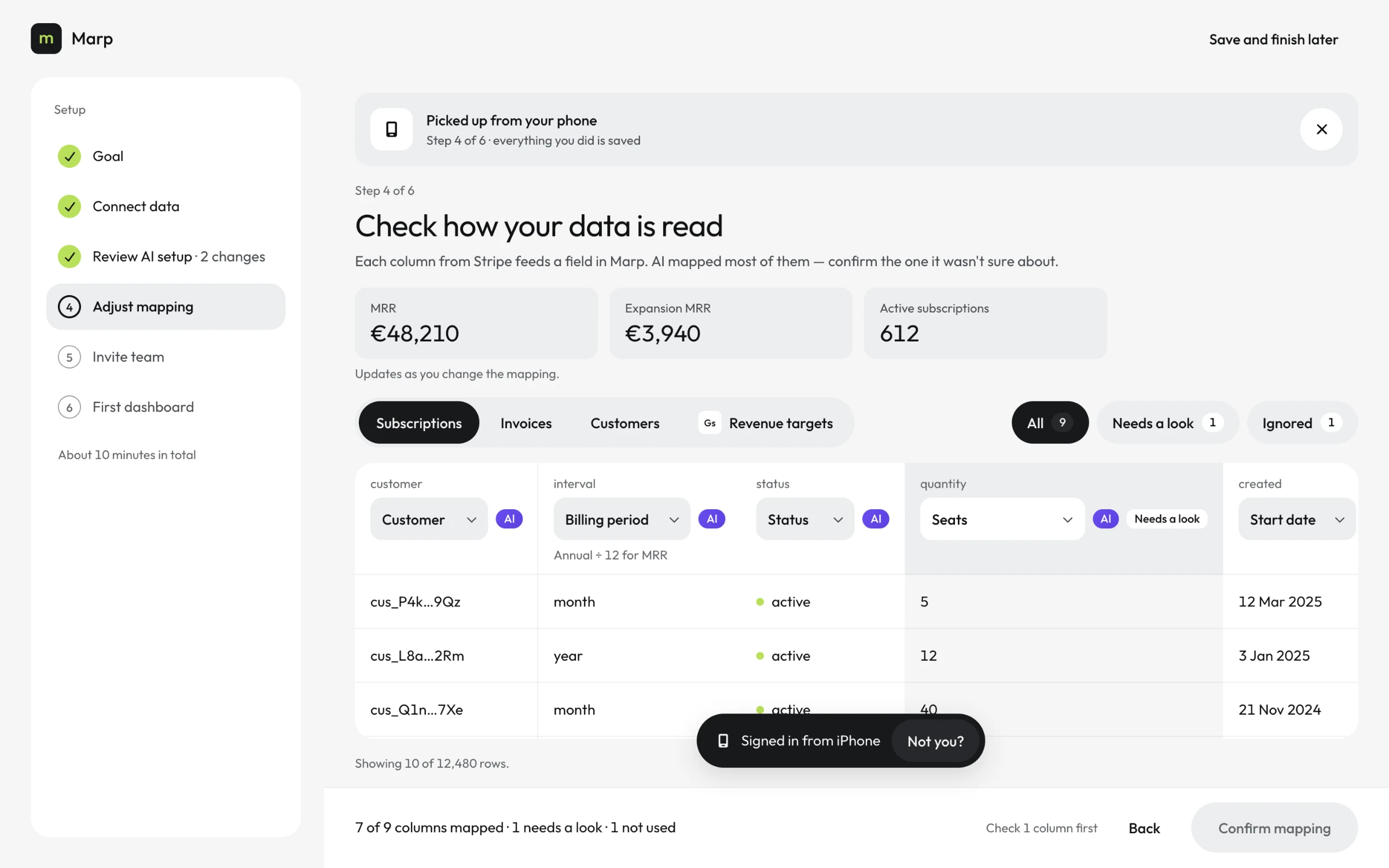Screen dimensions: 1389x868
Task: Select the All 9 filter
Action: click(1050, 423)
